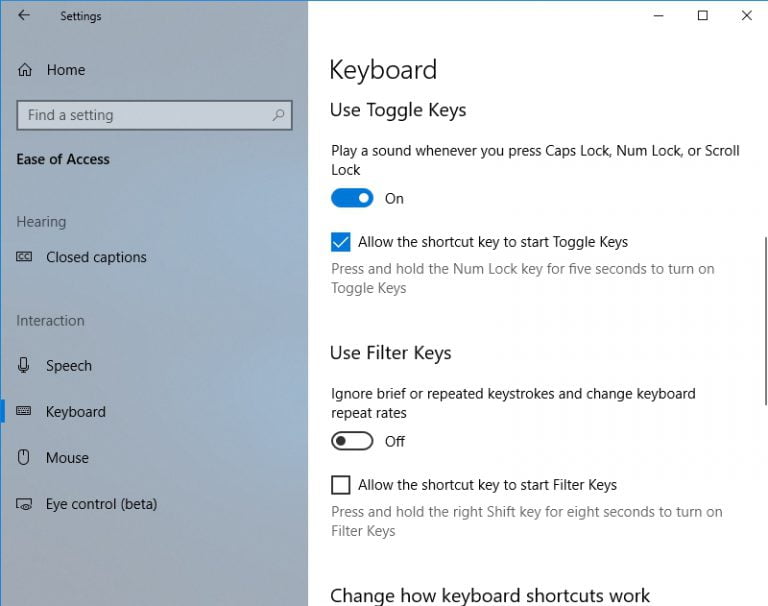Viewport: 768px width, 606px height.
Task: Go to Settings Home
Action: (x=65, y=70)
